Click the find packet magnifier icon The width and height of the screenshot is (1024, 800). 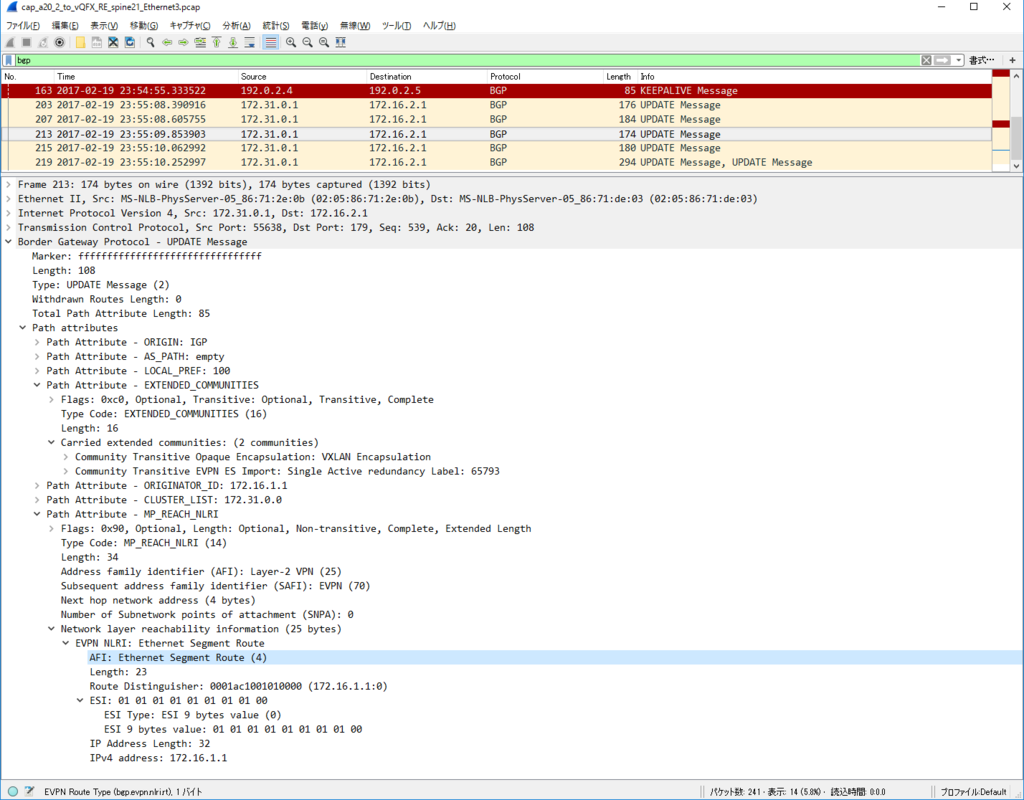click(150, 42)
